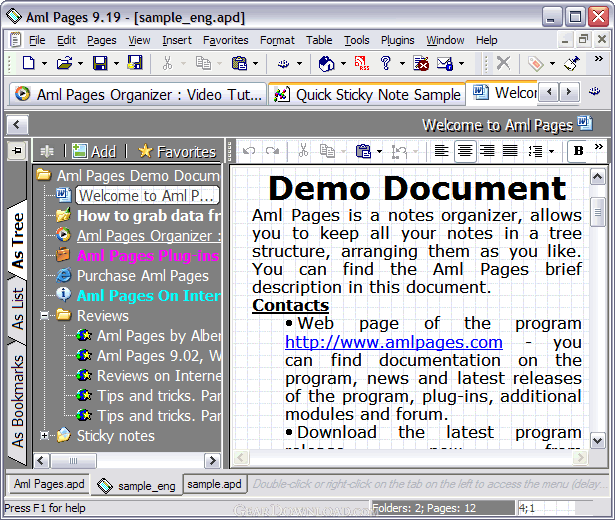
Task: Click the document scroll down arrow
Action: [597, 440]
